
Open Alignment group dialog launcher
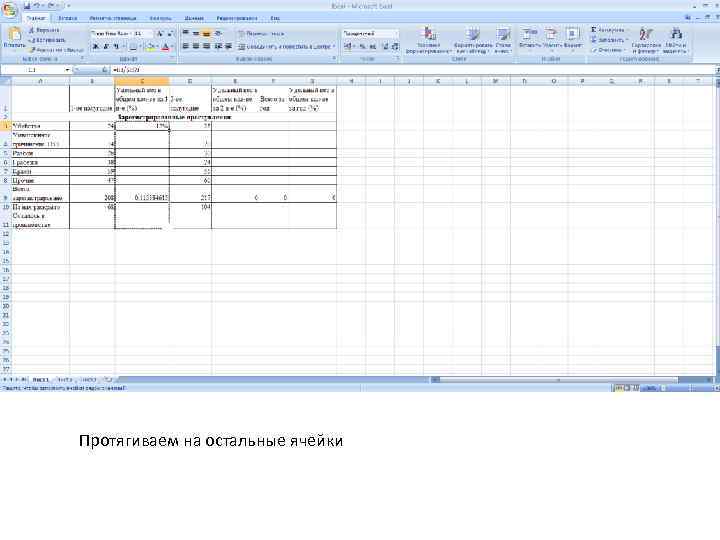[334, 59]
